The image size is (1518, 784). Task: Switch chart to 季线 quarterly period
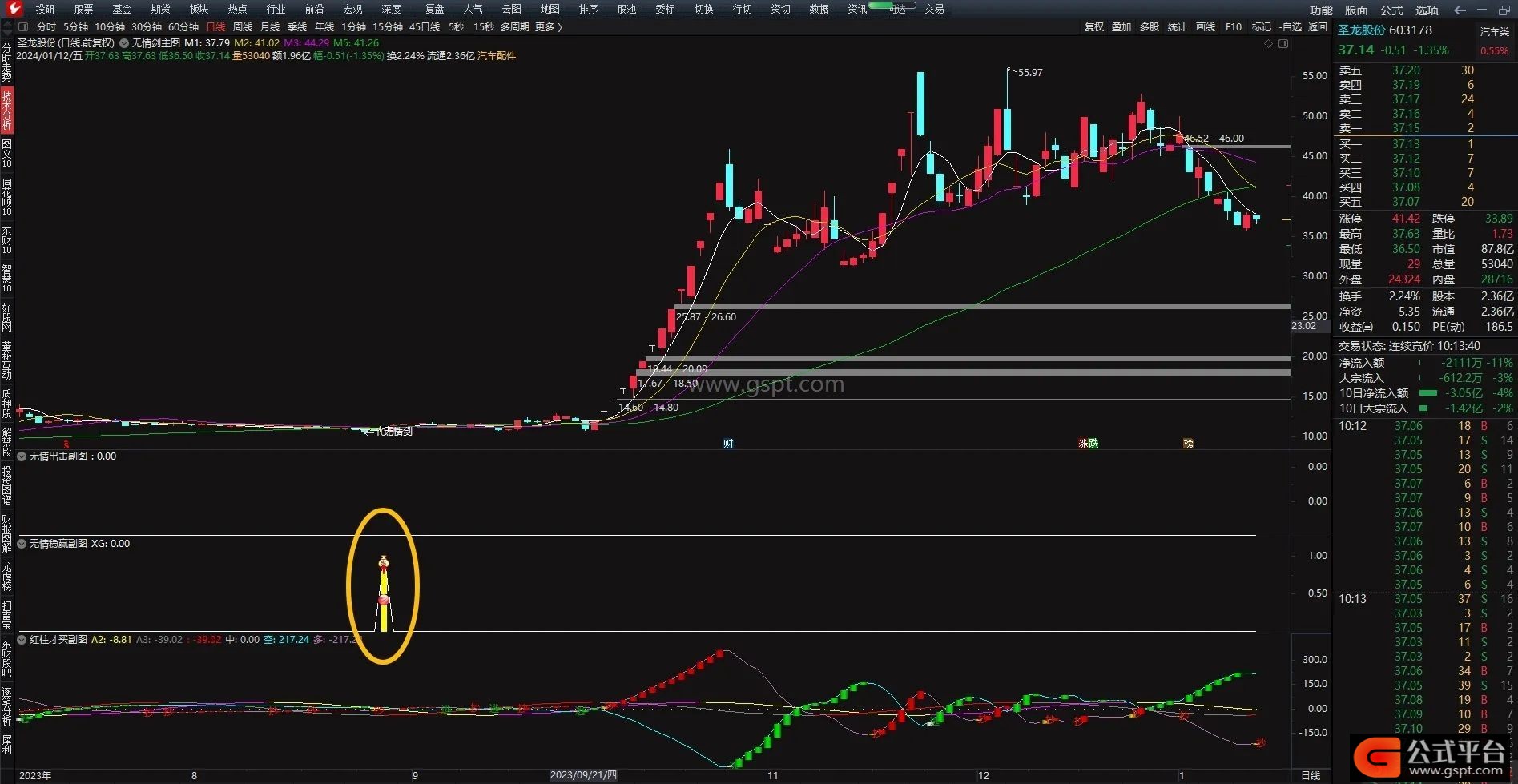[297, 27]
